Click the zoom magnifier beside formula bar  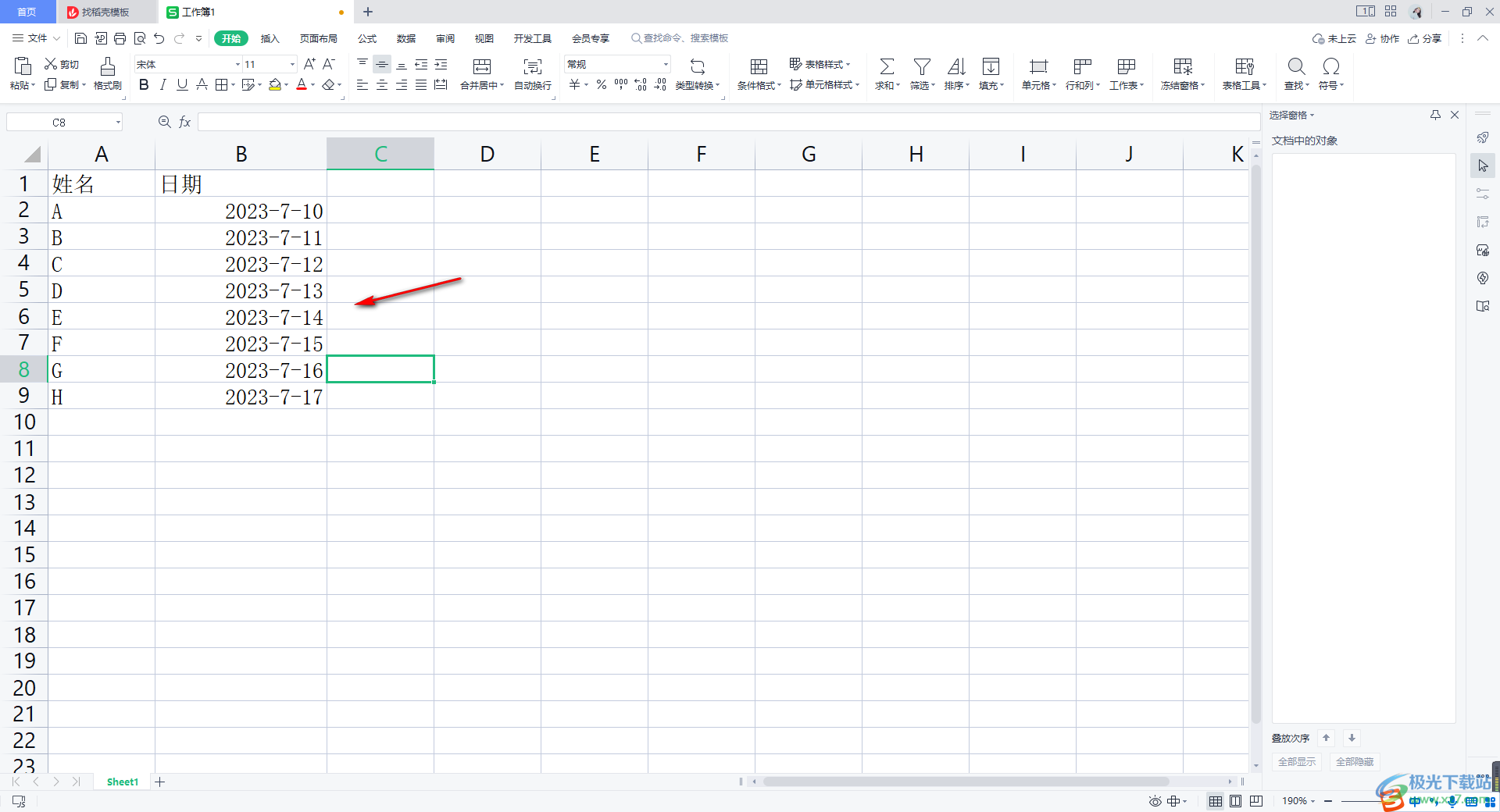pyautogui.click(x=165, y=122)
